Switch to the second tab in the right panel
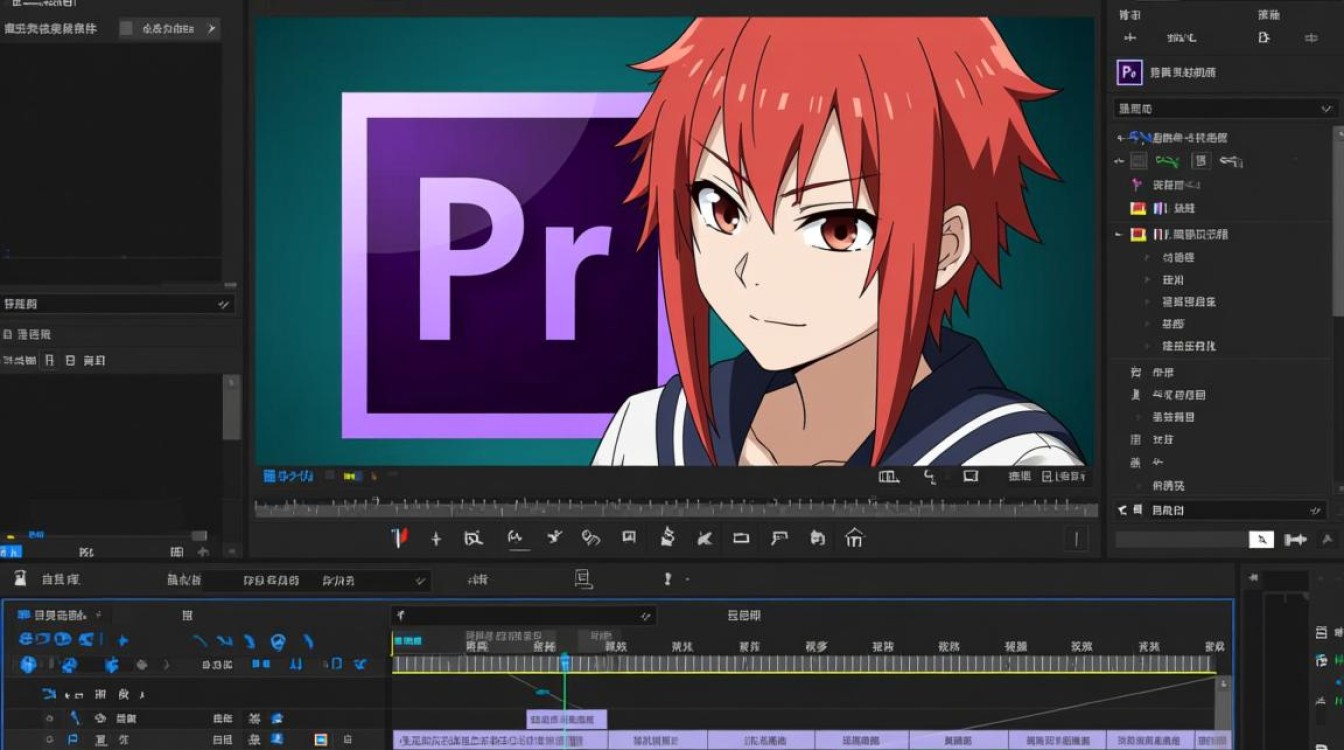 point(1268,14)
